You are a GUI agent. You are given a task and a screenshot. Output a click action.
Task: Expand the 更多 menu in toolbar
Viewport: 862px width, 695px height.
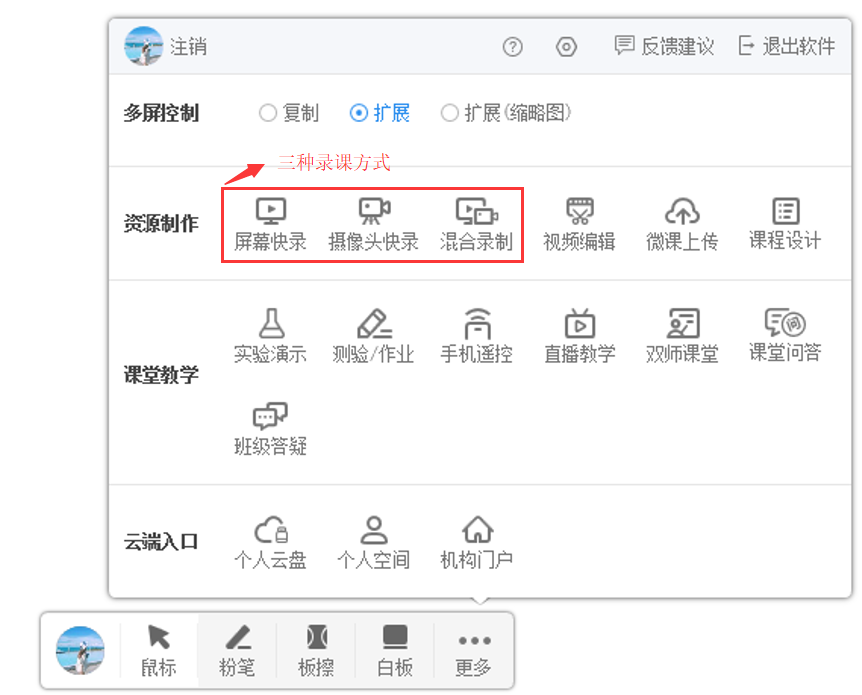pos(474,651)
